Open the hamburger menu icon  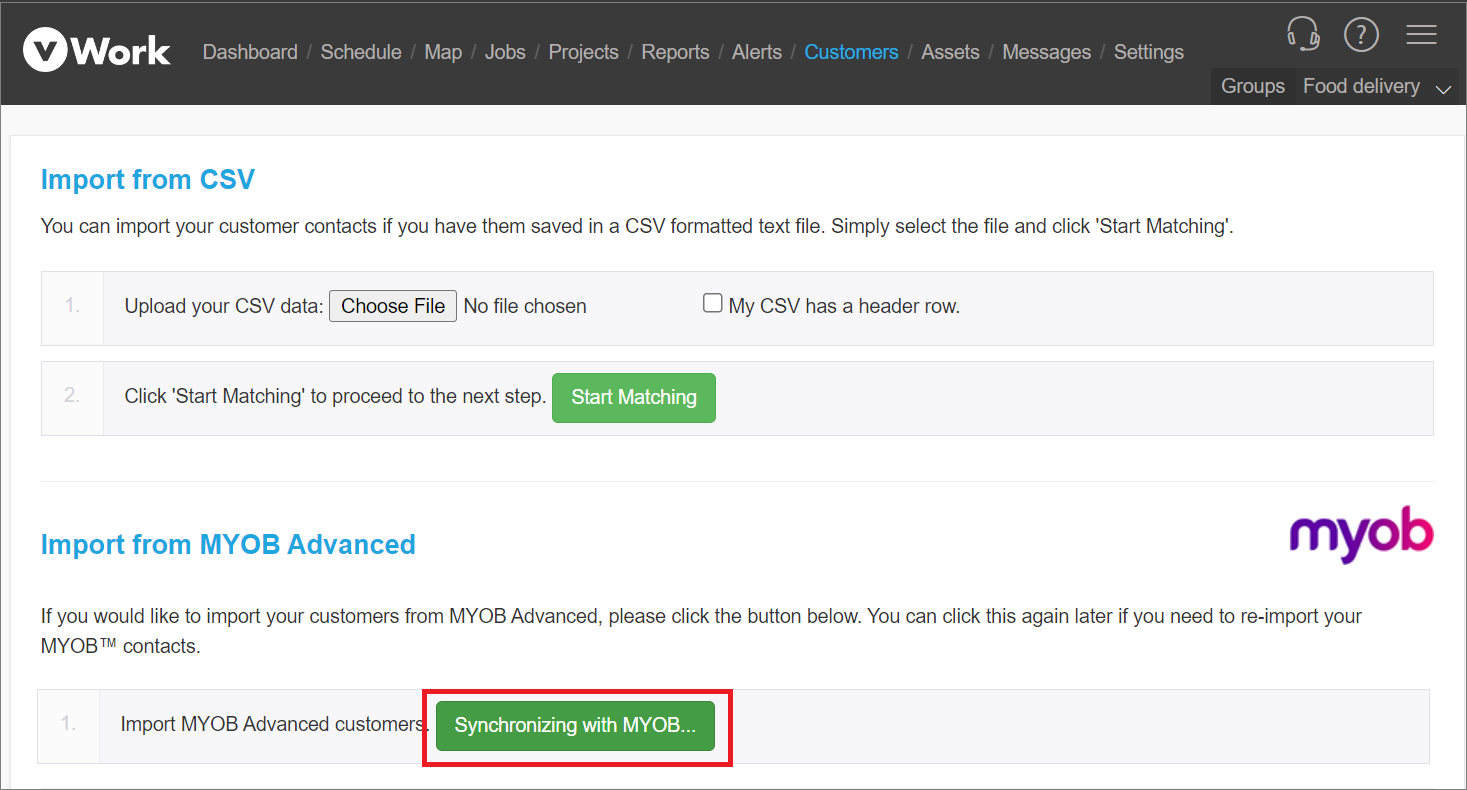[1421, 35]
